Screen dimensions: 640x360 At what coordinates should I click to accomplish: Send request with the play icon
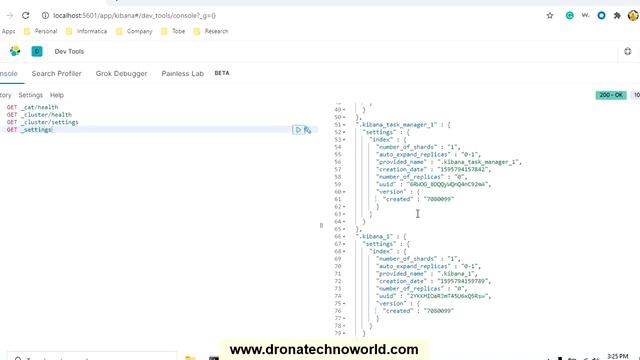point(298,130)
